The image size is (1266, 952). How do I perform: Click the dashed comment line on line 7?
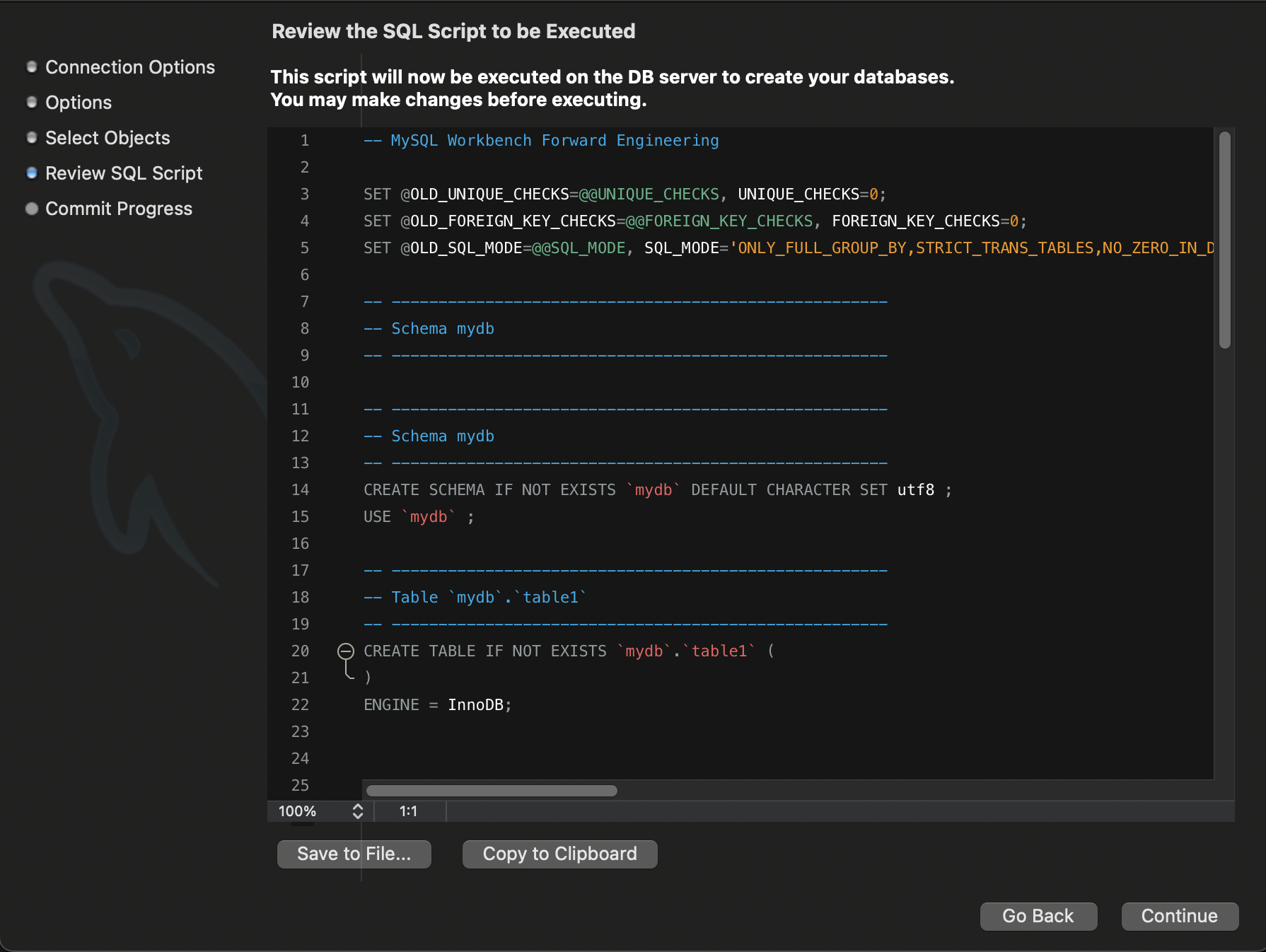[625, 302]
